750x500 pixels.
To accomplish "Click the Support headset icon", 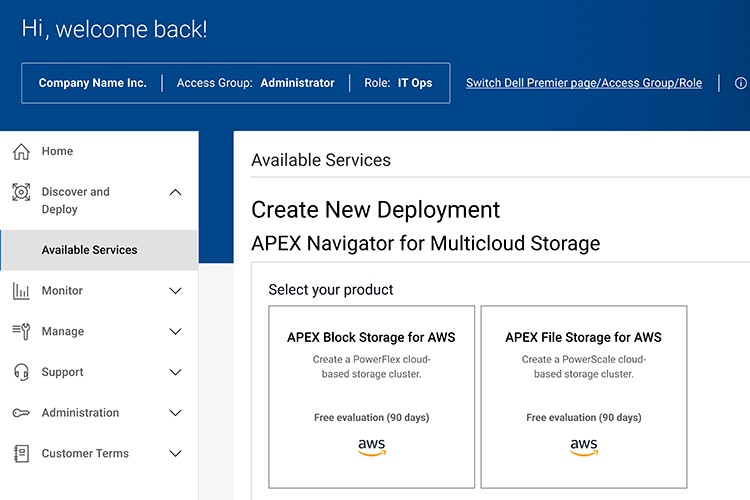I will [21, 372].
